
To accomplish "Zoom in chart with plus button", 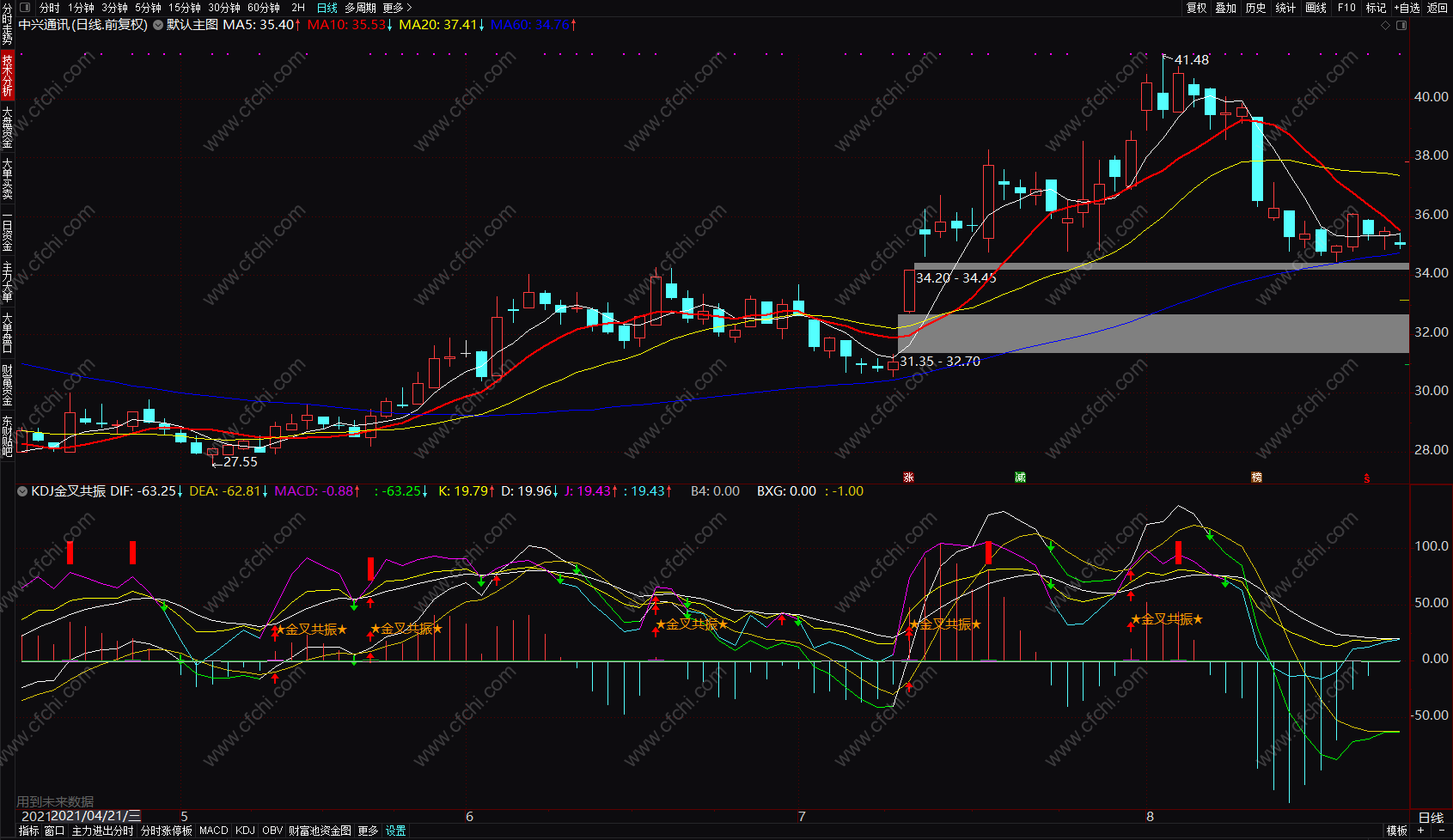I will pyautogui.click(x=1422, y=831).
